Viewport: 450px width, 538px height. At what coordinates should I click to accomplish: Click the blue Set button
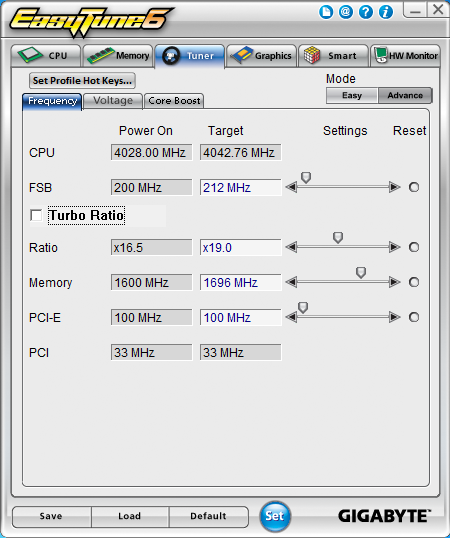point(275,516)
